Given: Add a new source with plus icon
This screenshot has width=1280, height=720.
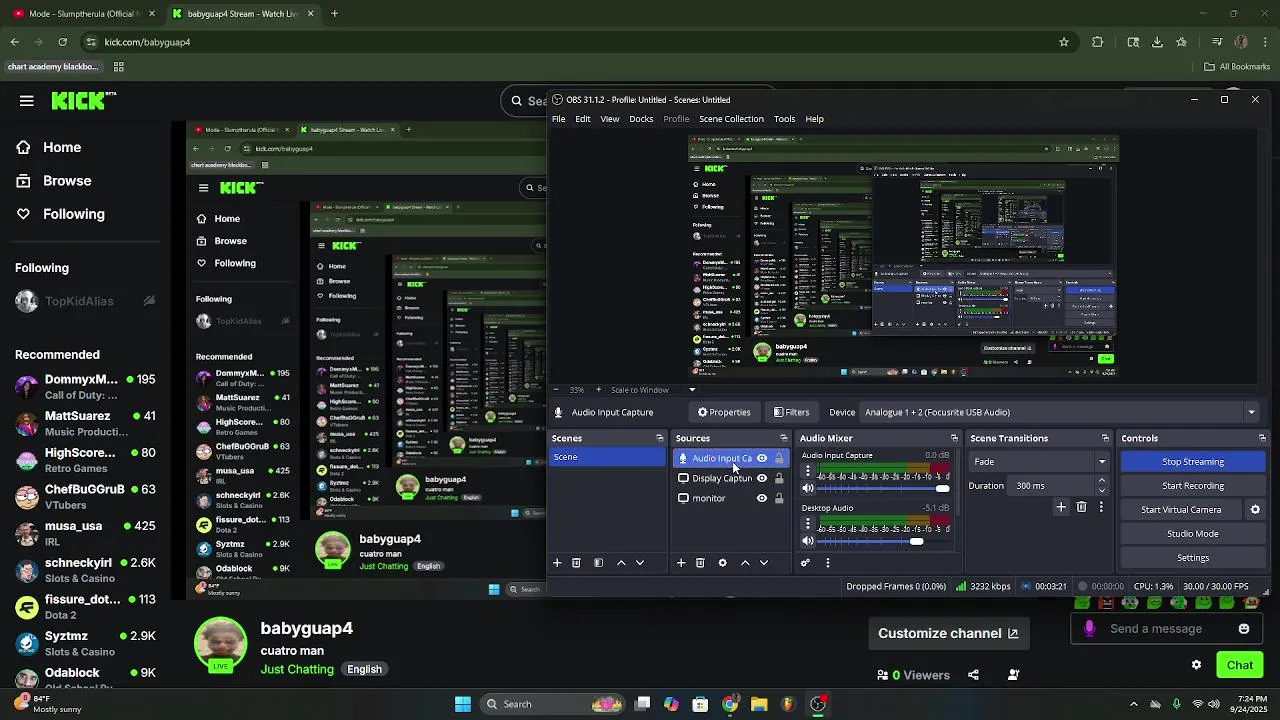Looking at the screenshot, I should (681, 563).
